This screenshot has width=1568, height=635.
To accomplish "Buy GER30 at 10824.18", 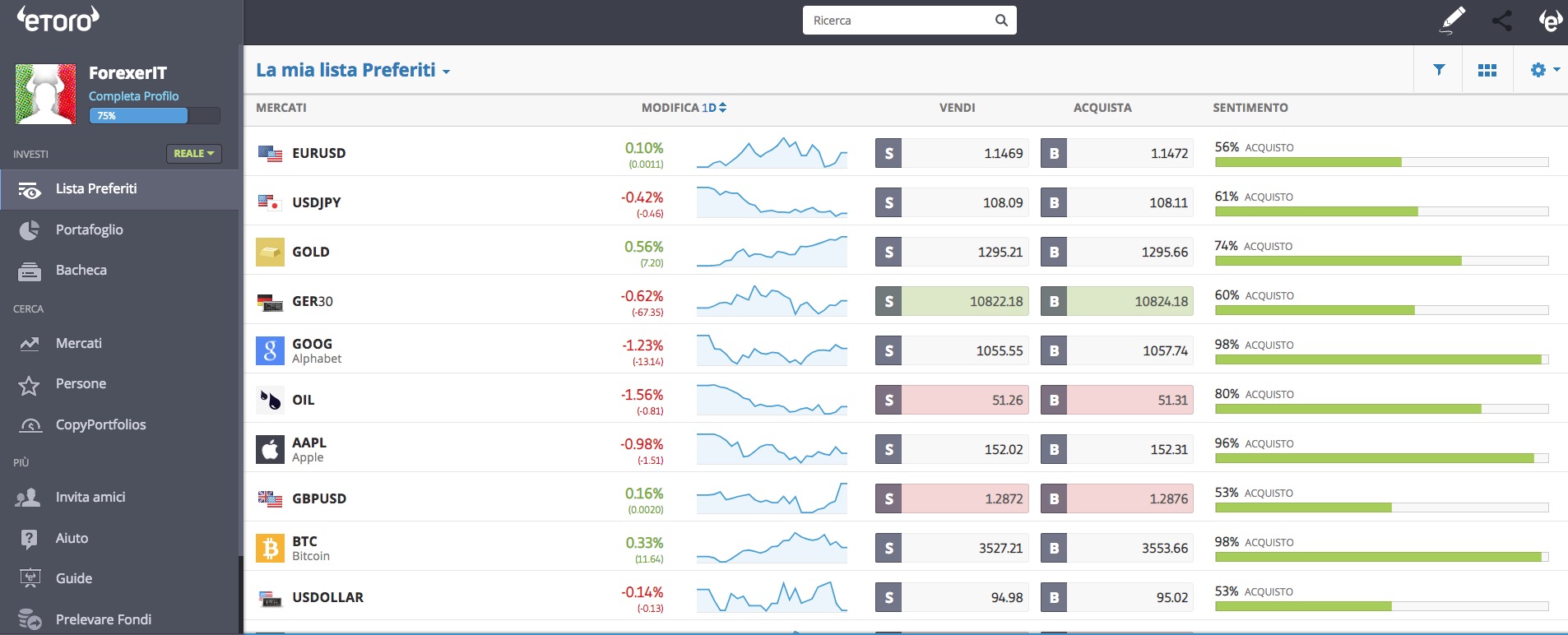I will [x=1117, y=301].
